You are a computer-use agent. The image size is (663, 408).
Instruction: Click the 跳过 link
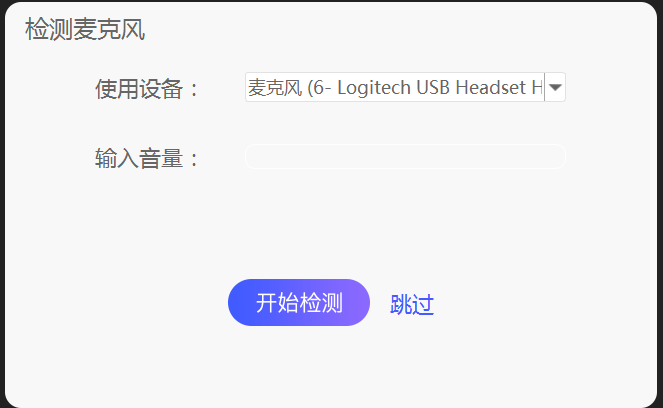(412, 304)
